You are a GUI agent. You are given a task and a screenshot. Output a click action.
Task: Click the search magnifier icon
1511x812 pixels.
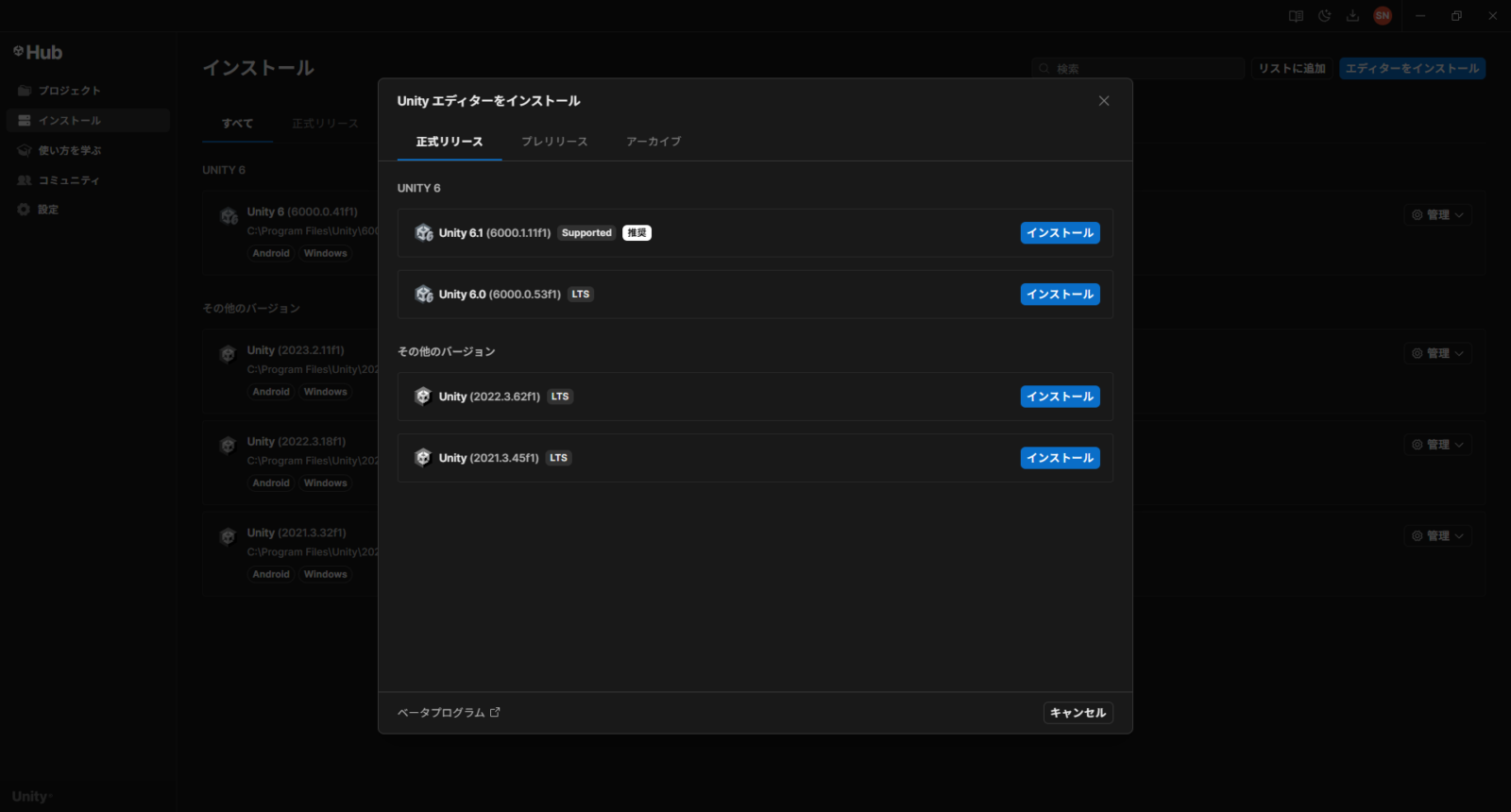tap(1044, 69)
